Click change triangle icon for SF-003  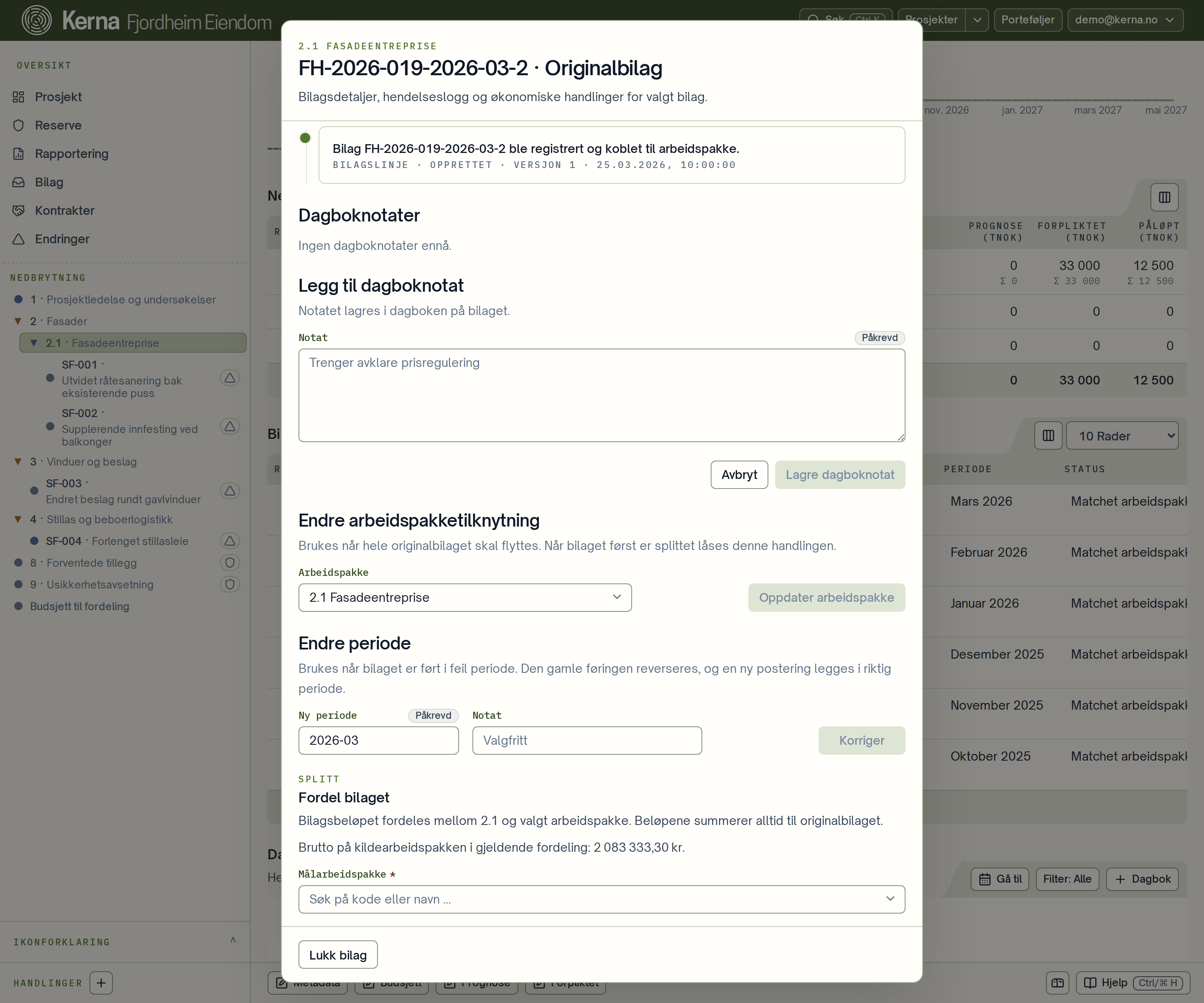230,491
